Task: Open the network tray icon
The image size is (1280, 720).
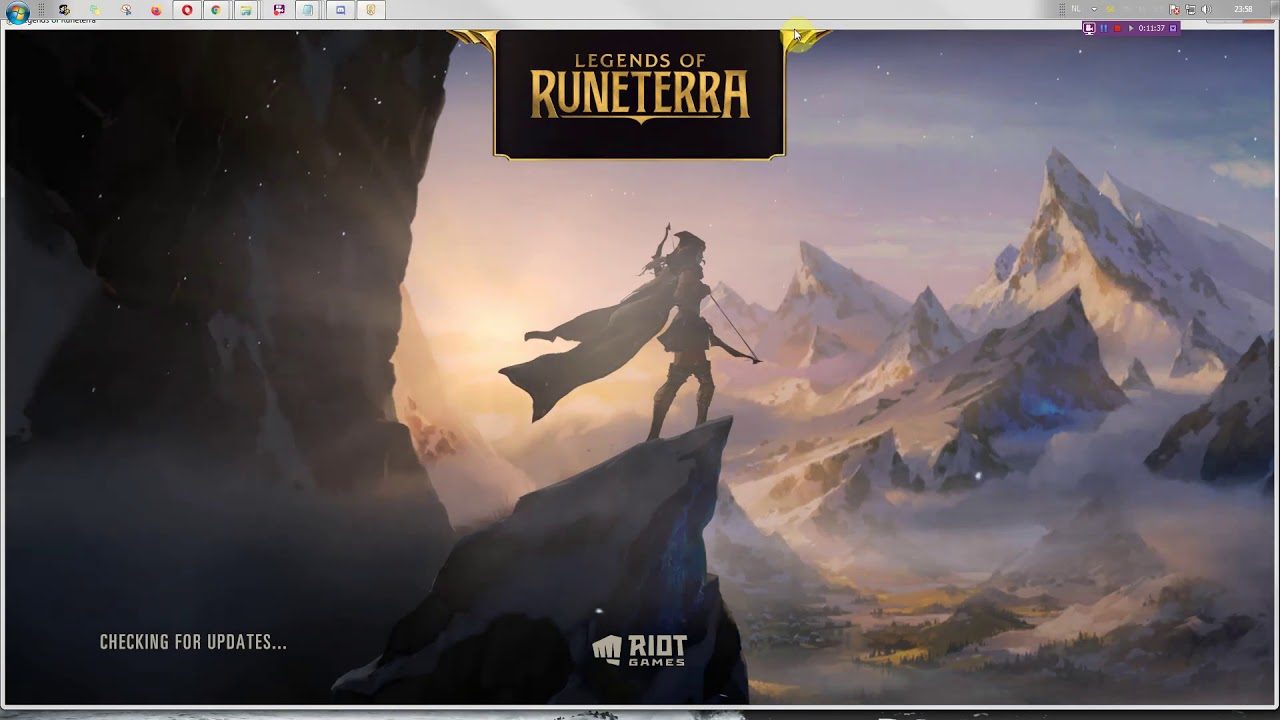Action: pyautogui.click(x=1190, y=10)
